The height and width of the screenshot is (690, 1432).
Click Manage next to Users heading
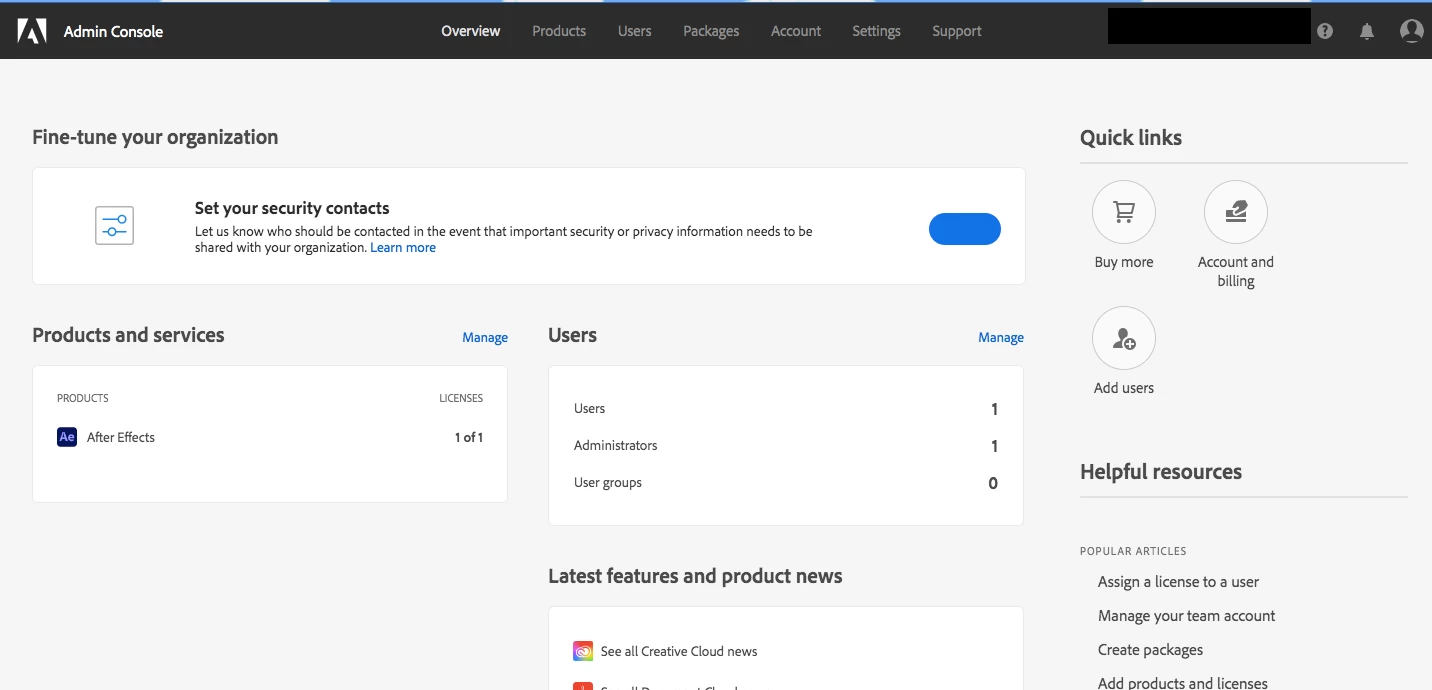[x=1001, y=338]
